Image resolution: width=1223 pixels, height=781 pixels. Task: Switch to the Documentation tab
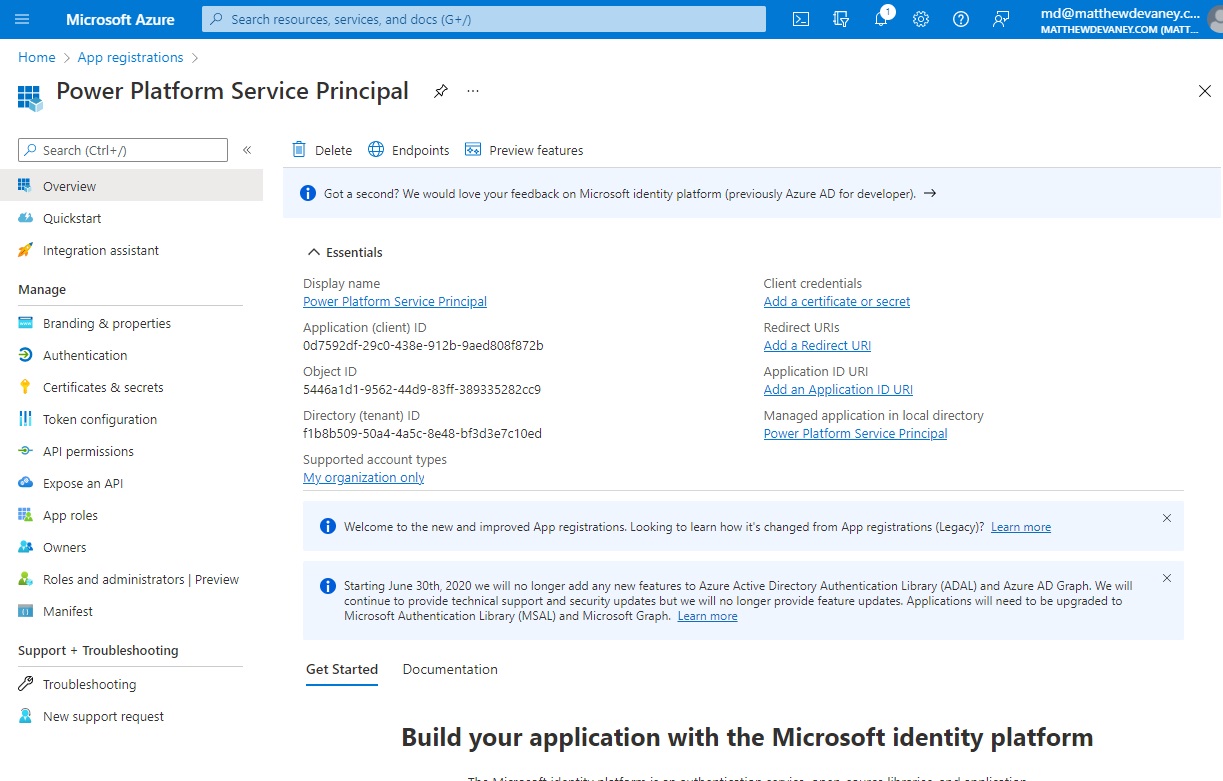(449, 668)
